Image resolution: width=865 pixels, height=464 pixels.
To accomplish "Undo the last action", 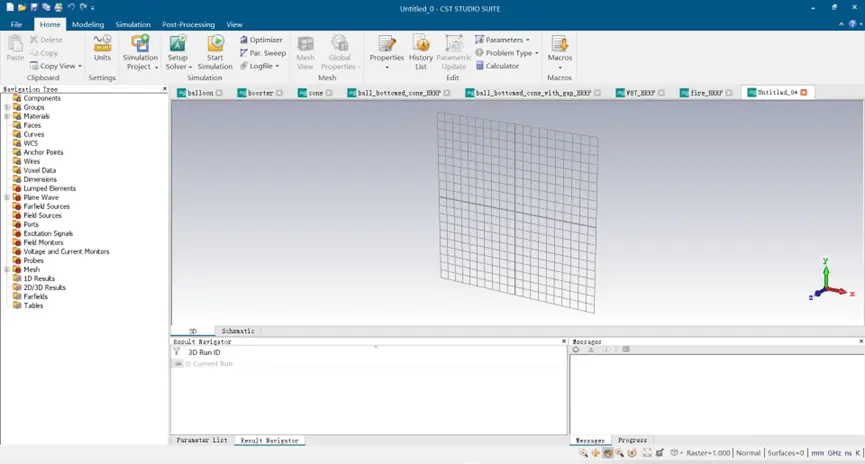I will pos(71,7).
